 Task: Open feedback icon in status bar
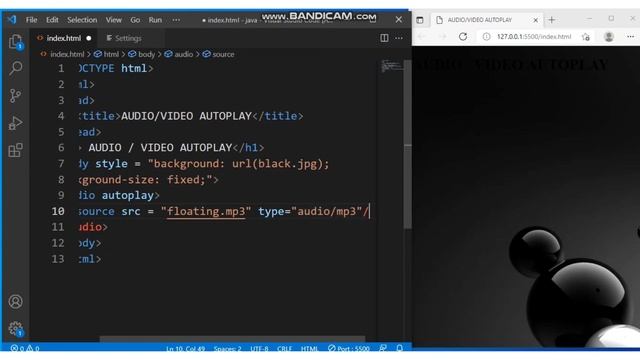pos(383,348)
